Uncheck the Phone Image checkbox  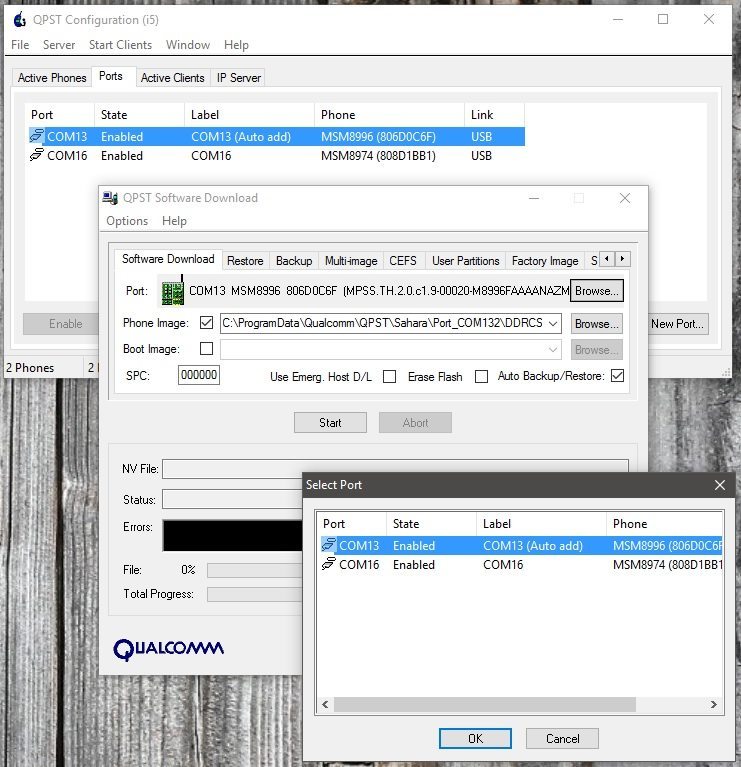(x=207, y=323)
